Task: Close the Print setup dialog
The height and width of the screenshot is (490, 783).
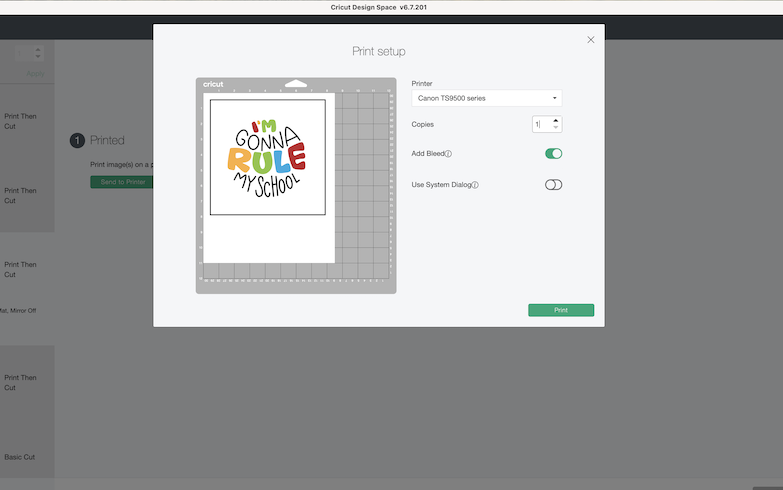Action: (x=591, y=39)
